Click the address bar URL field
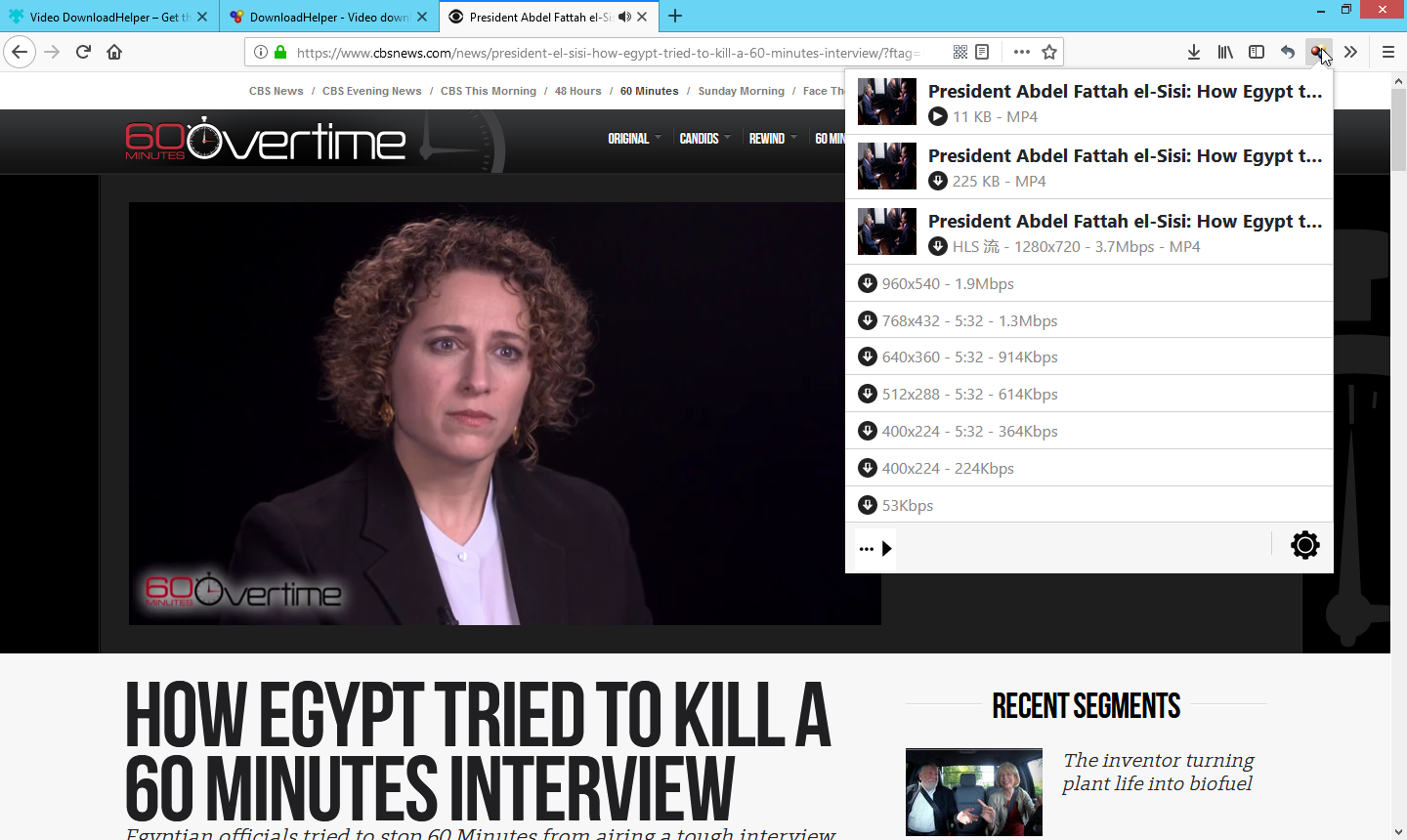Screen dimensions: 1407x840 click(608, 53)
